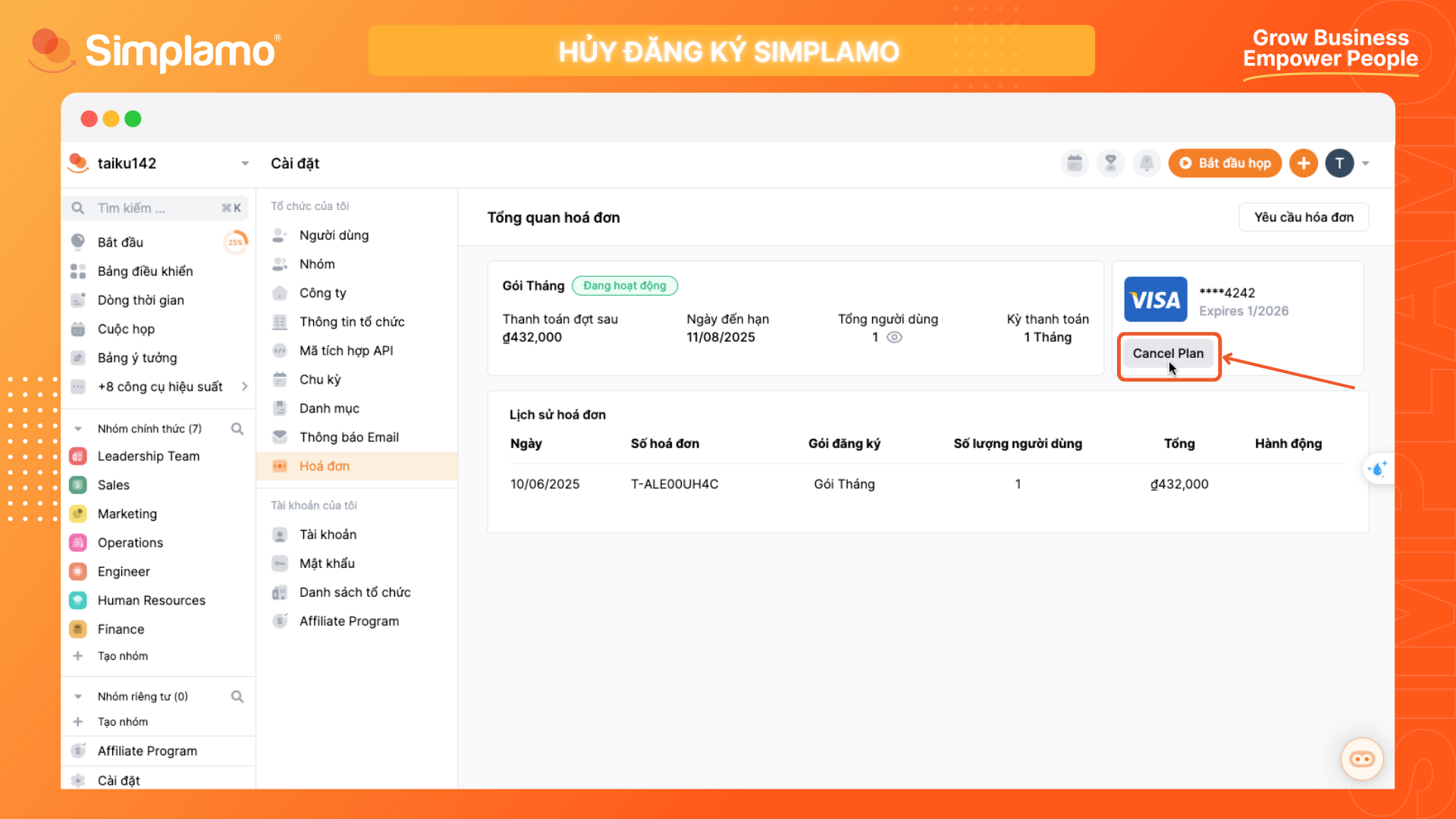This screenshot has height=819, width=1456.
Task: Click the Mã tích hợp API icon
Action: (280, 350)
